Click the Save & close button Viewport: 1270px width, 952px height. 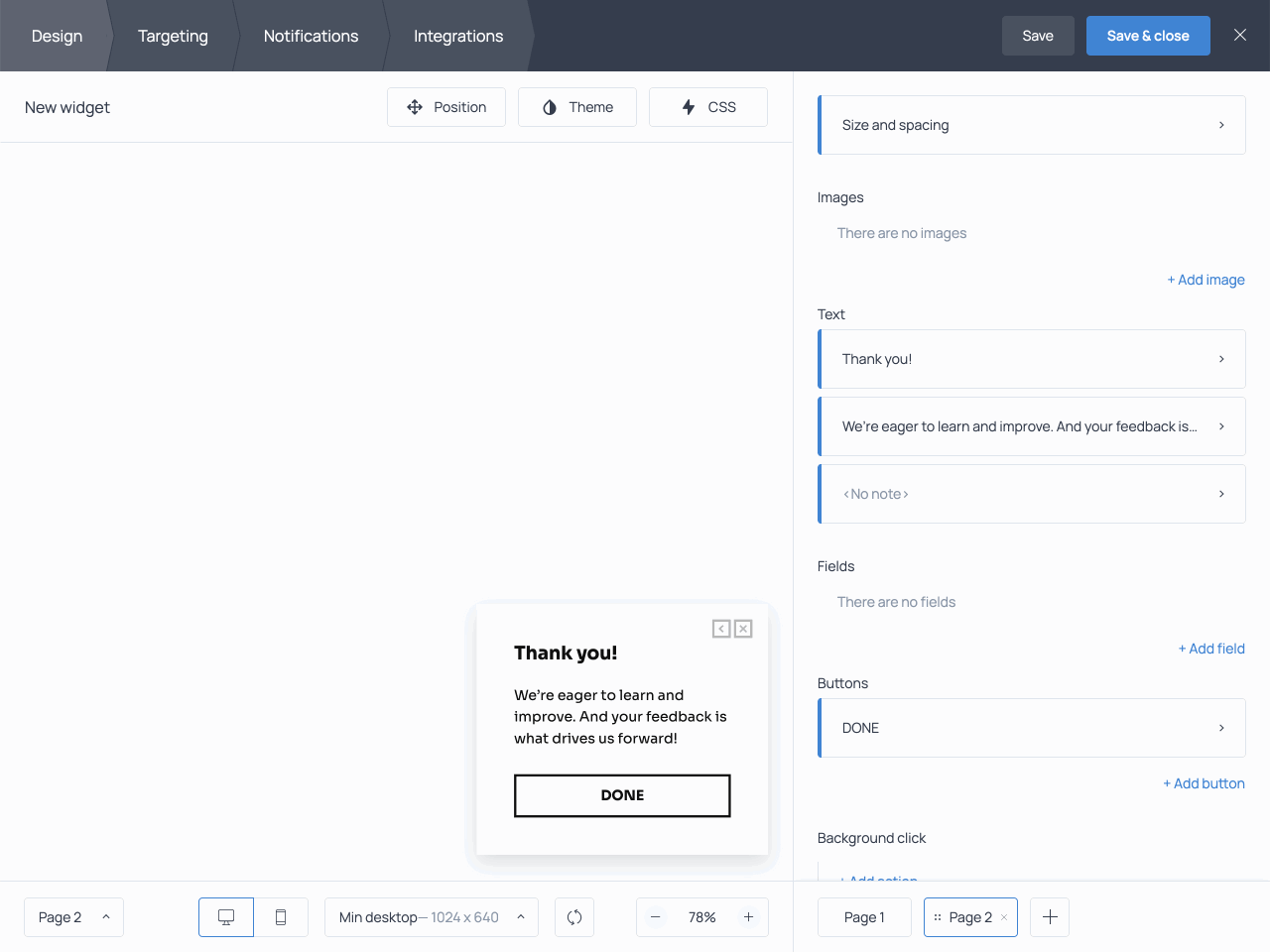click(1148, 36)
